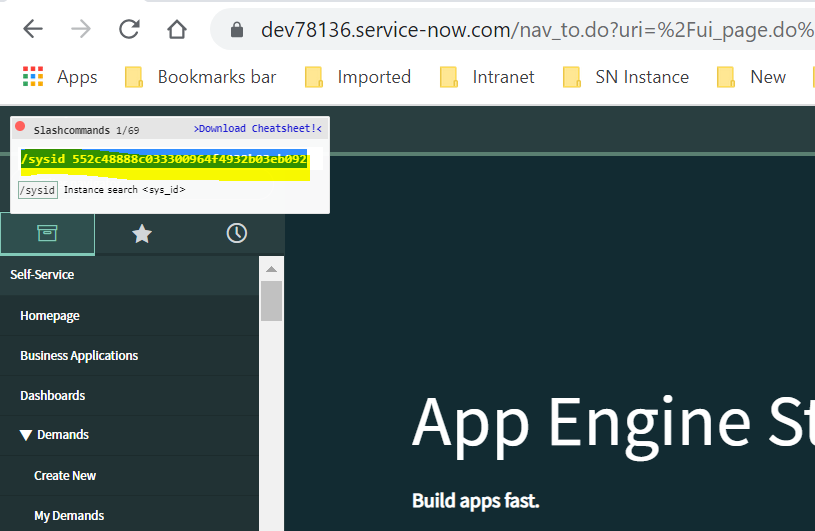
Task: Select the /sysid command suggestion
Action: [38, 190]
